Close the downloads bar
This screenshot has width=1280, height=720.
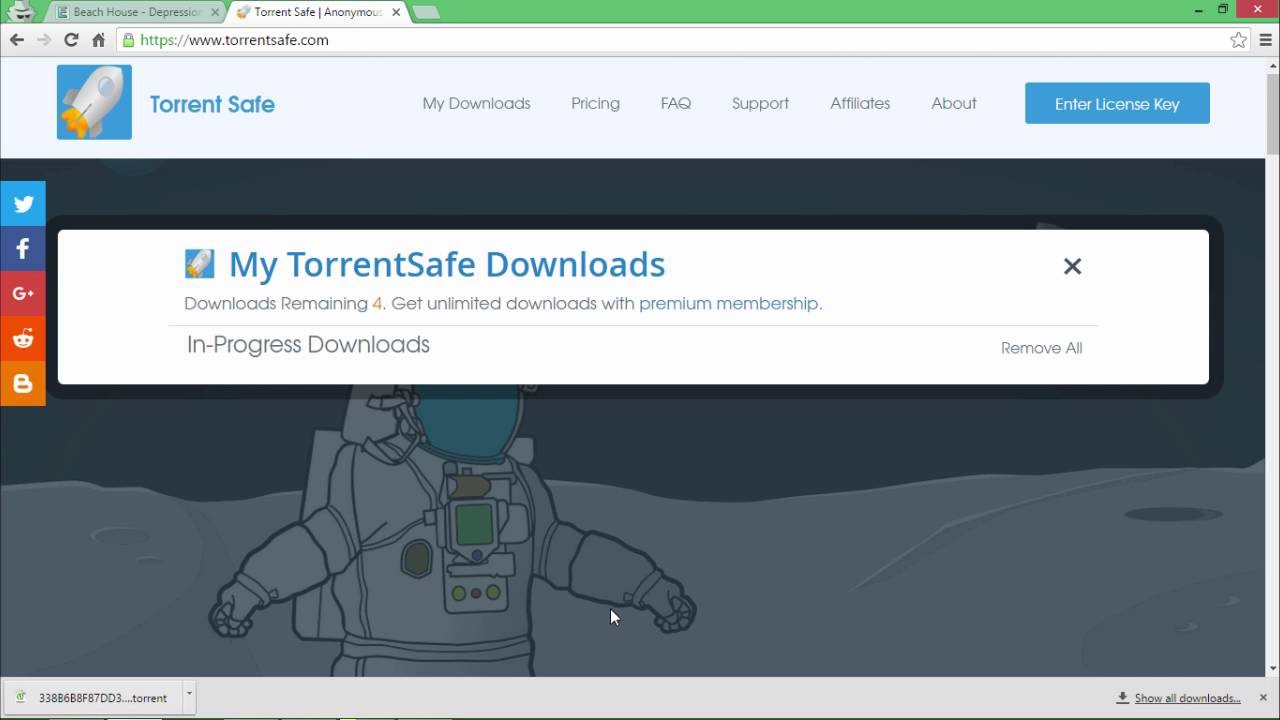pos(1265,697)
